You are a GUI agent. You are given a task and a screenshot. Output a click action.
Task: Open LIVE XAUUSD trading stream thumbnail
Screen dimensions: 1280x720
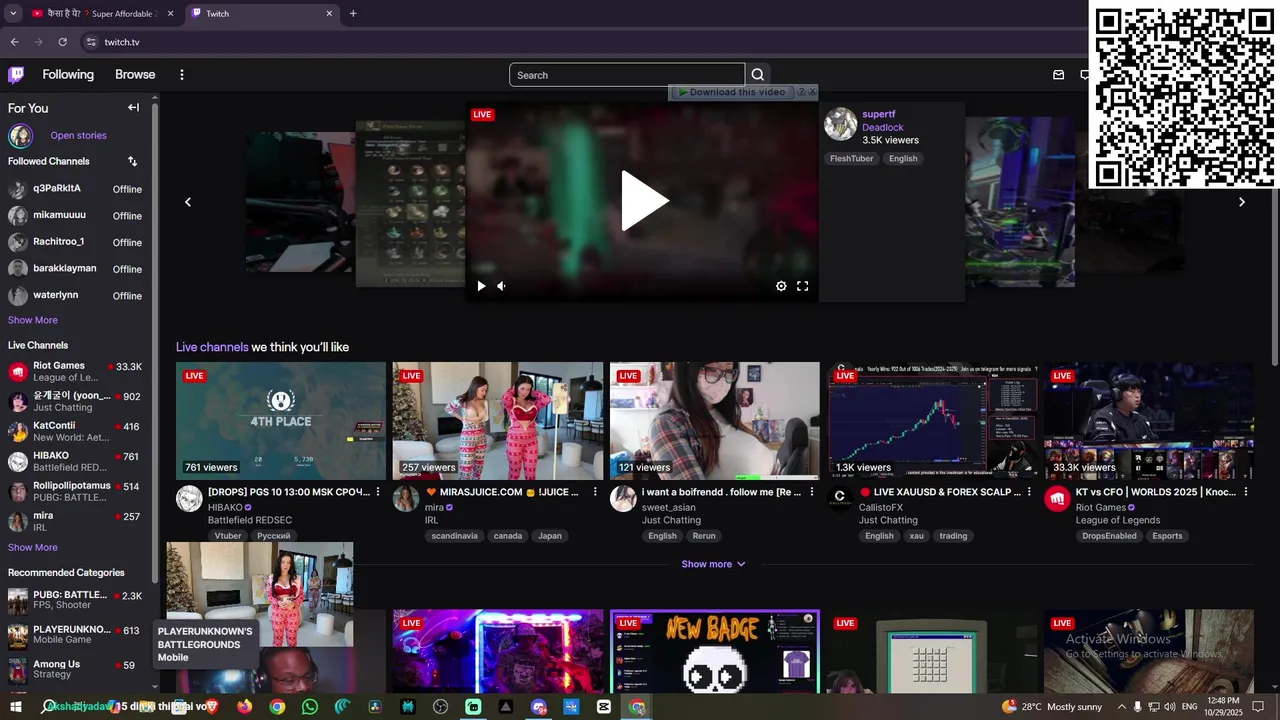(x=932, y=421)
